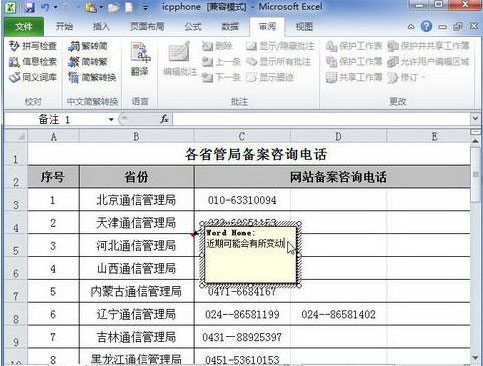
Task: Toggle 显示/隐藏批注 for the comment
Action: [x=280, y=46]
